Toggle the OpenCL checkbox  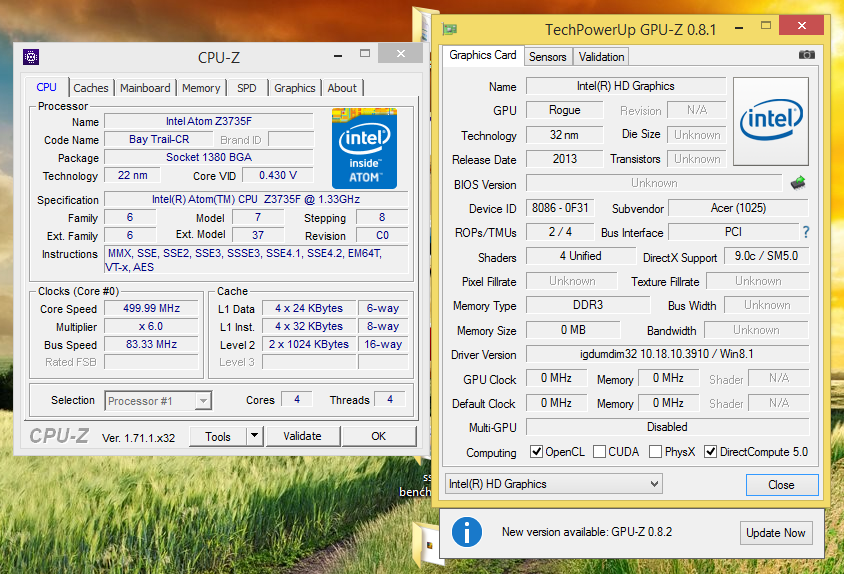point(536,451)
